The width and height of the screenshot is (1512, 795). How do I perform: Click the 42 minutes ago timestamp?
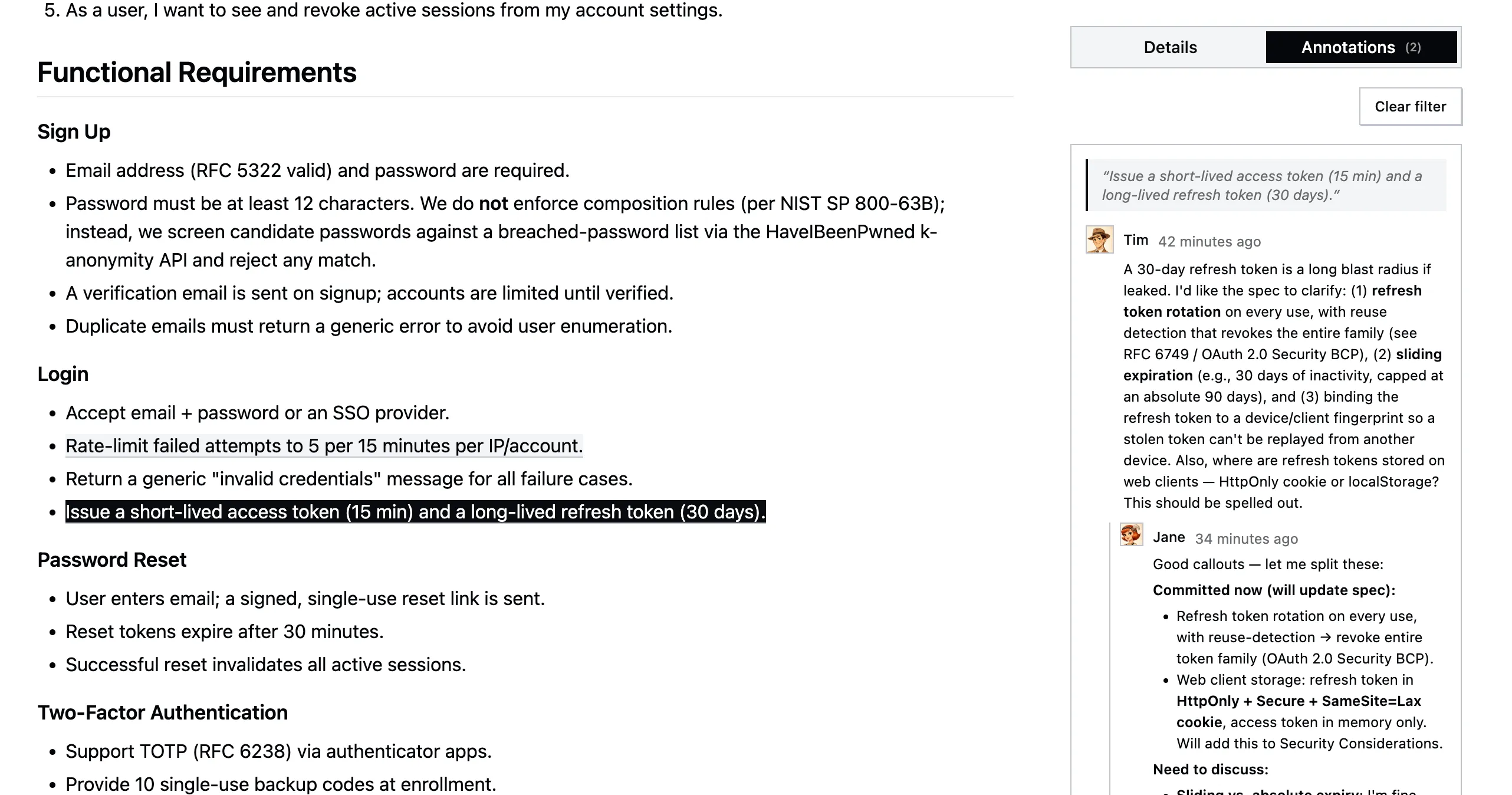pyautogui.click(x=1209, y=241)
